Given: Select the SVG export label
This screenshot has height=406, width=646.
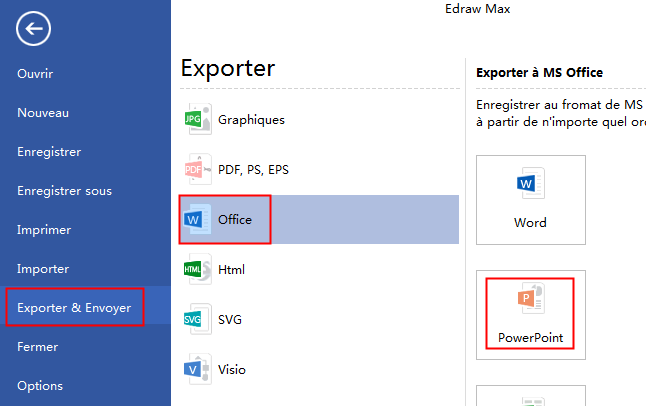Looking at the screenshot, I should coord(230,319).
